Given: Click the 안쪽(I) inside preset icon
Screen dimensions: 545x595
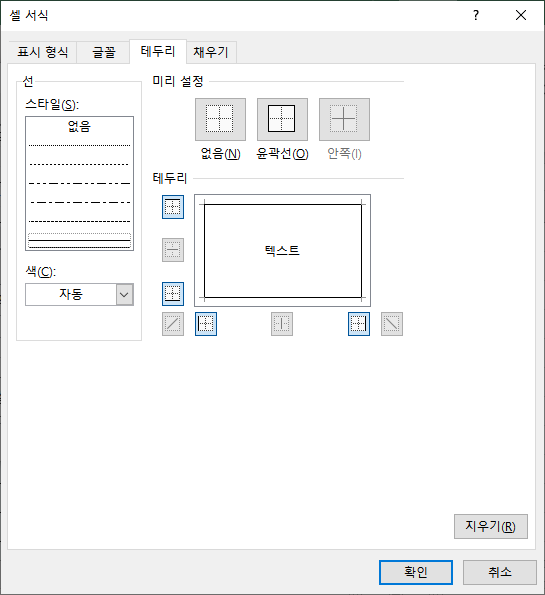Looking at the screenshot, I should 344,120.
